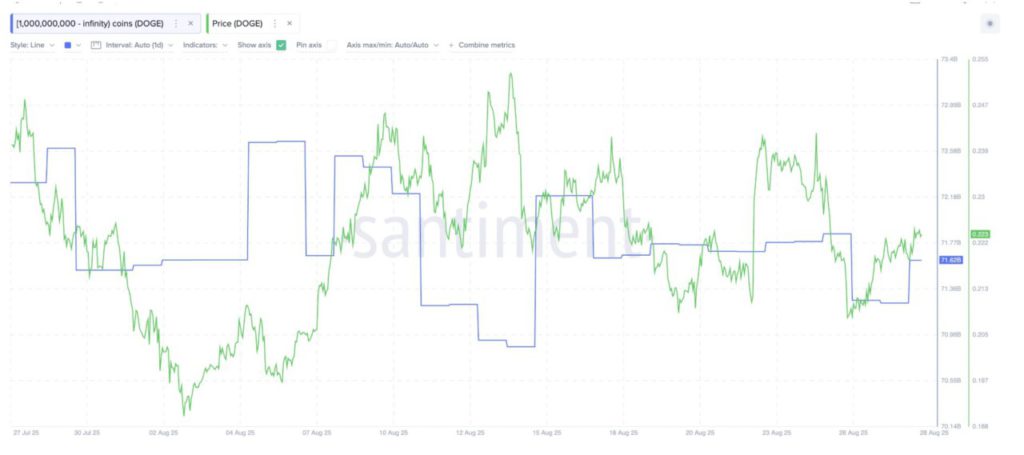The height and width of the screenshot is (455, 1024).
Task: Click the top-right chart settings icon
Action: pos(990,22)
